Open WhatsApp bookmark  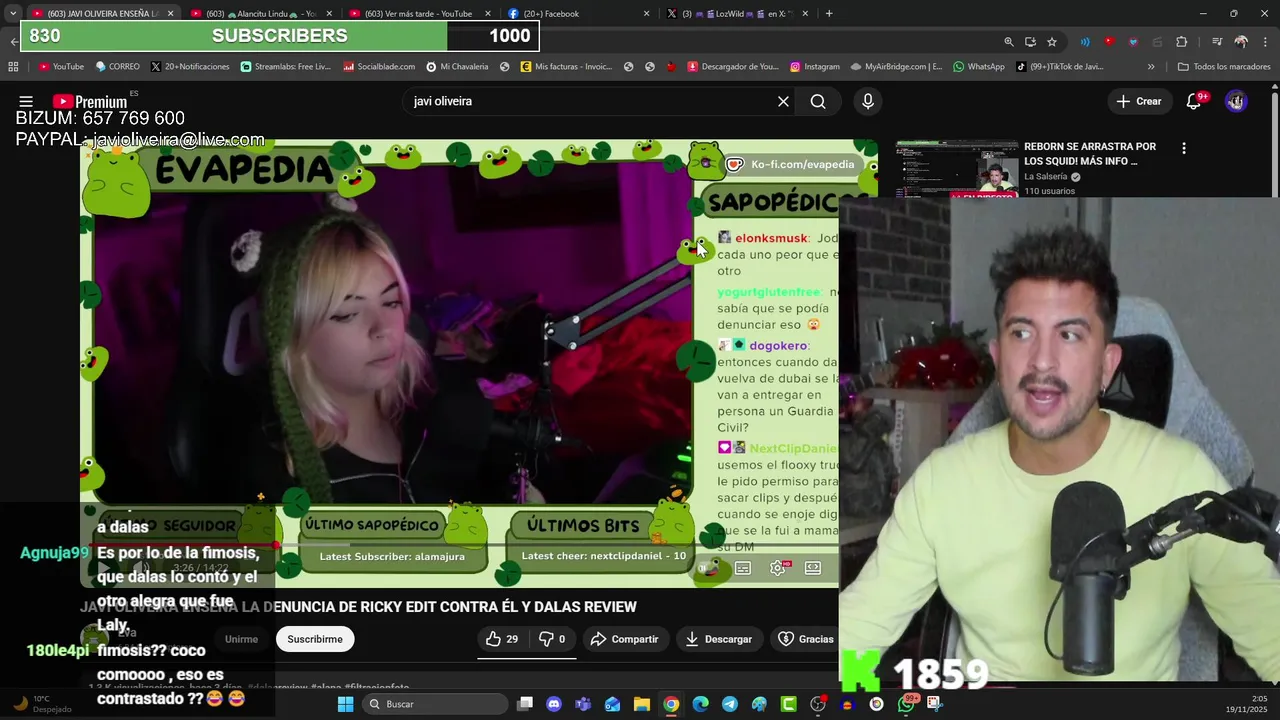[979, 67]
